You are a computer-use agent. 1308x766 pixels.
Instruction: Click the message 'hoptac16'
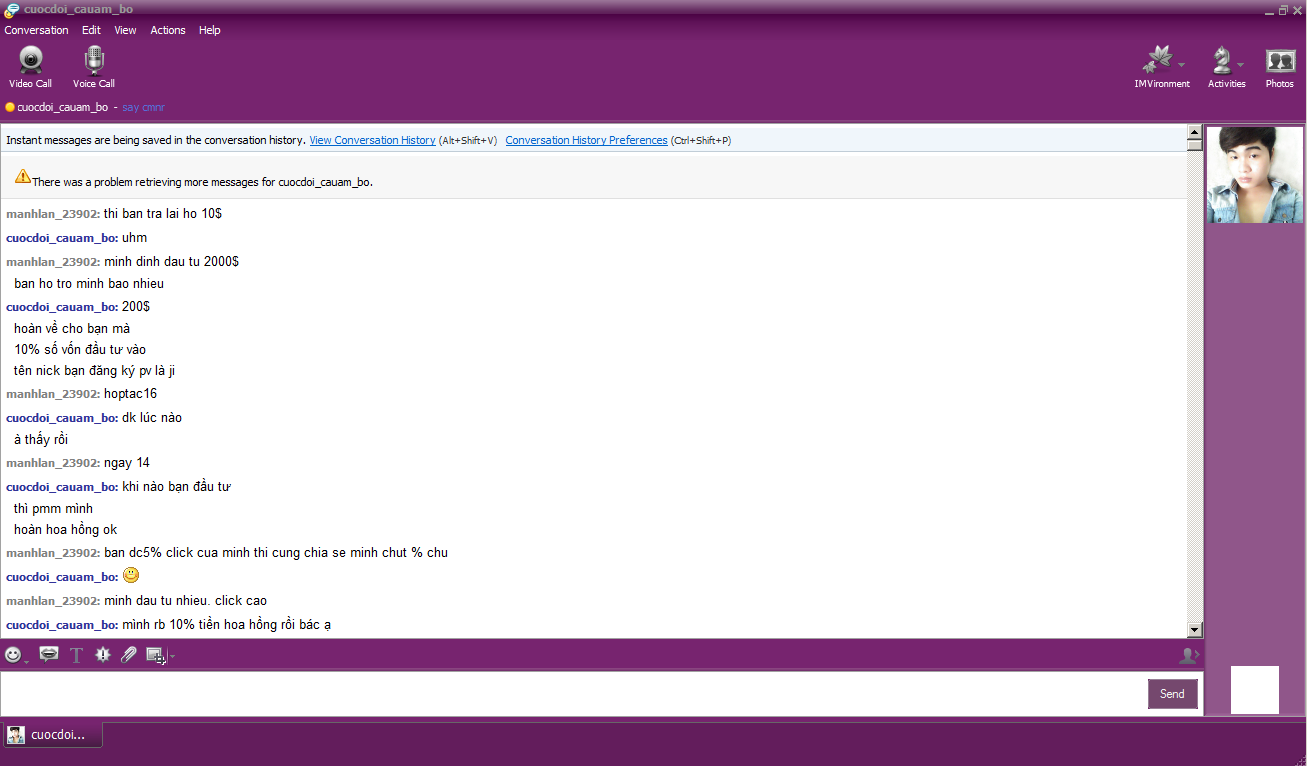click(130, 394)
